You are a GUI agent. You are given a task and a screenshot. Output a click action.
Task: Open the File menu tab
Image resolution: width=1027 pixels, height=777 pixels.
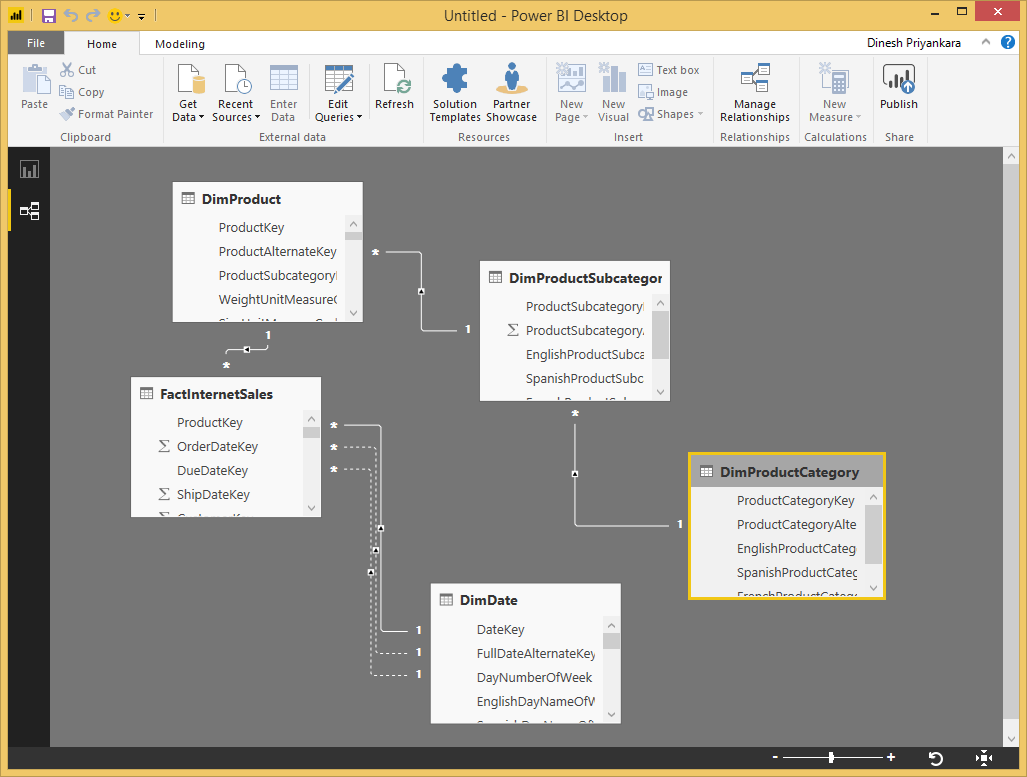(36, 43)
